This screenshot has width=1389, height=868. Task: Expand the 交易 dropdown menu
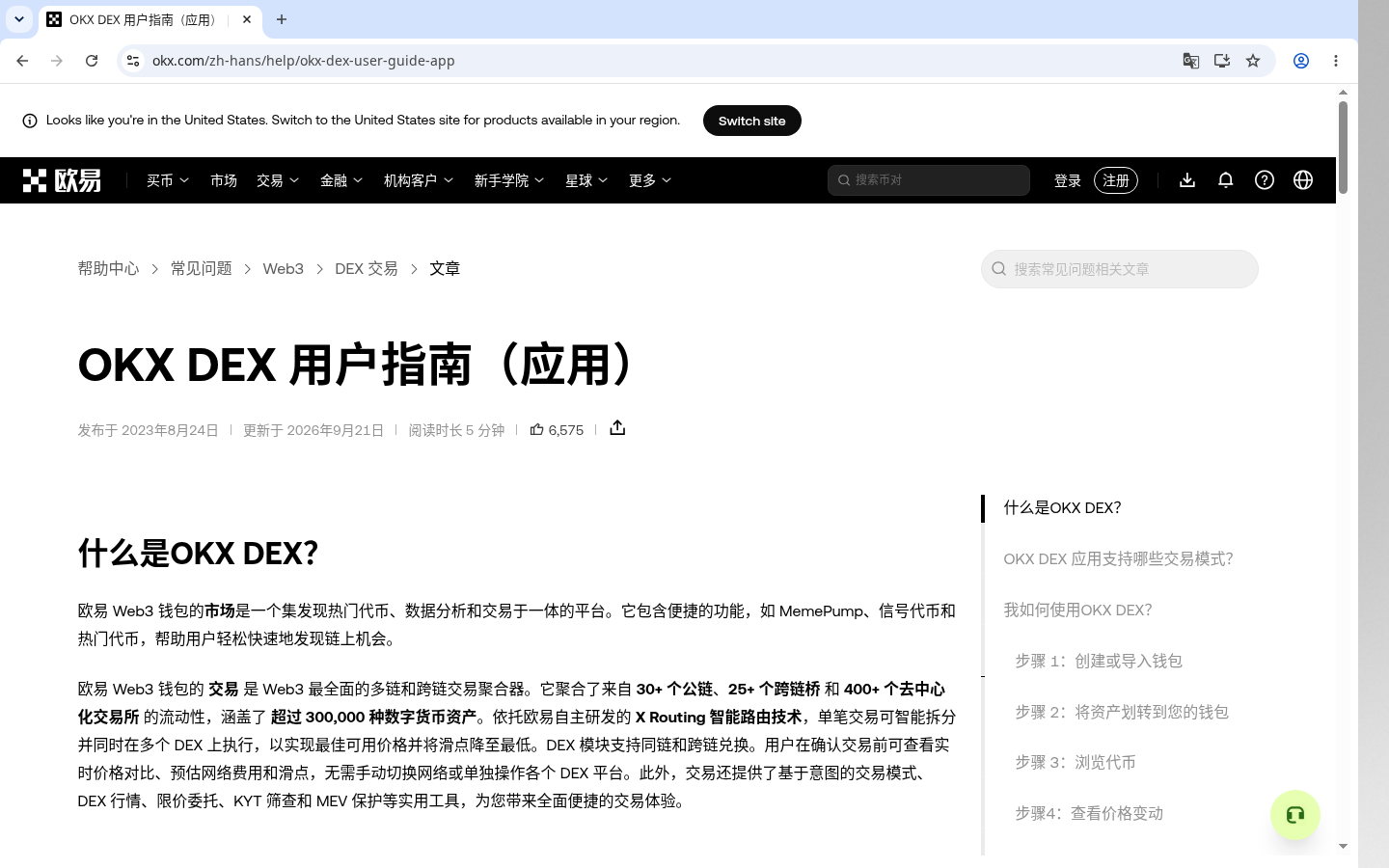click(x=278, y=180)
